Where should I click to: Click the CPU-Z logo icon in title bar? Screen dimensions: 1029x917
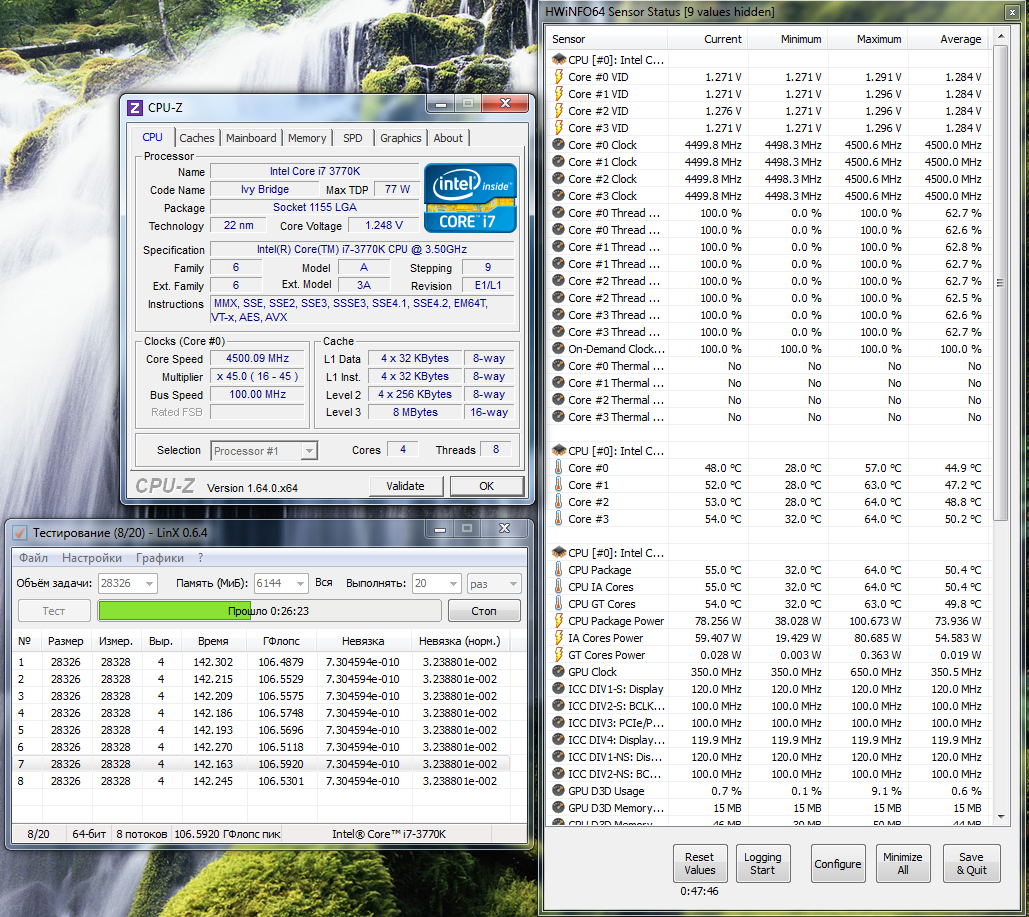tap(135, 108)
